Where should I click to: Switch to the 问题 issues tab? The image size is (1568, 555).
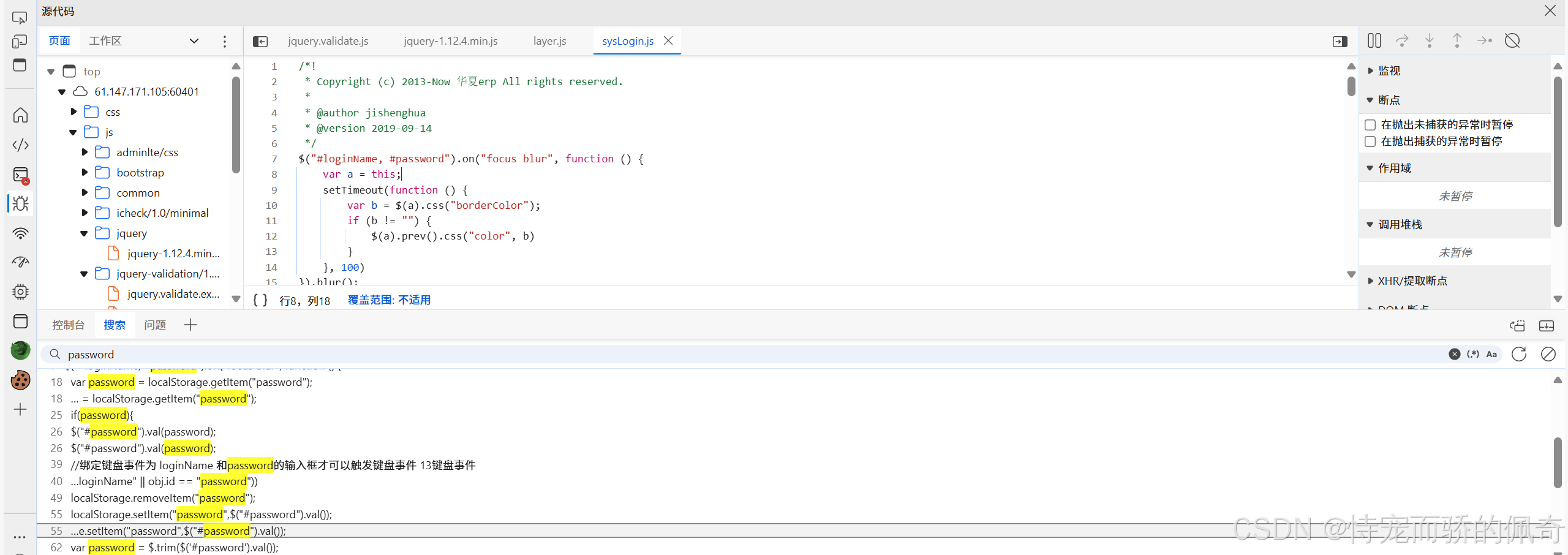156,325
